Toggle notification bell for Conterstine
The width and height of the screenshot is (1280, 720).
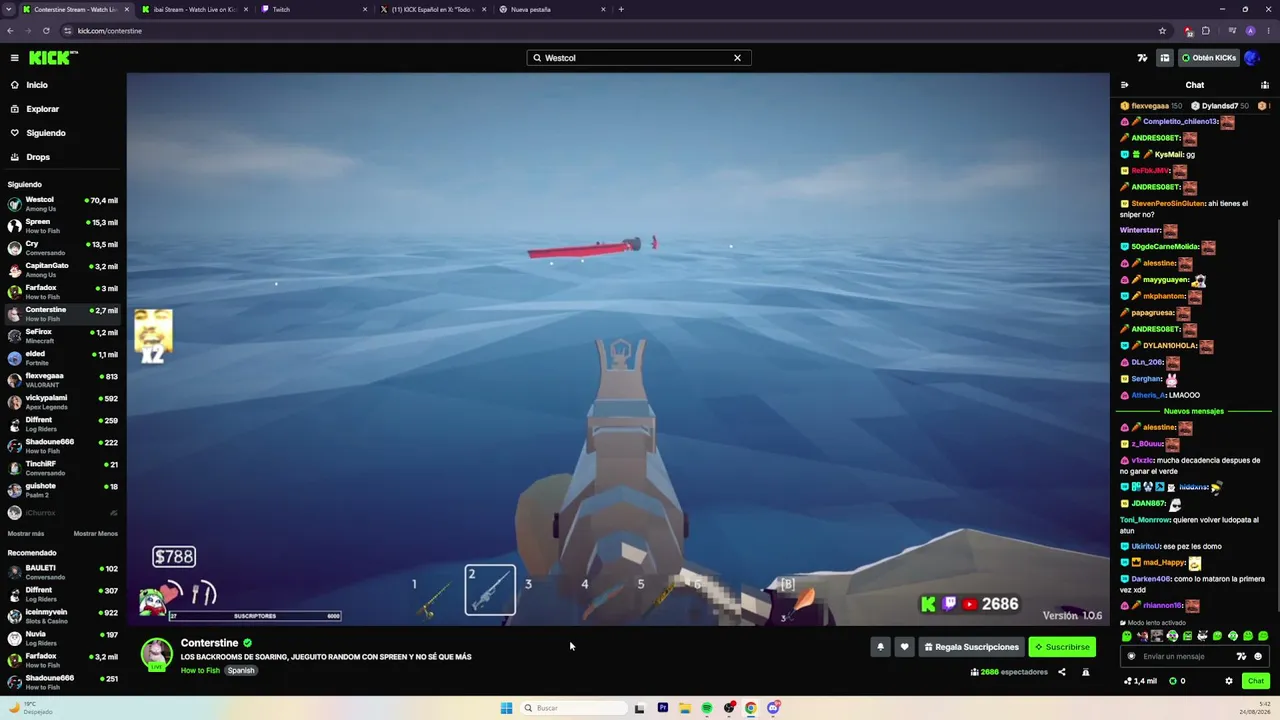(880, 647)
